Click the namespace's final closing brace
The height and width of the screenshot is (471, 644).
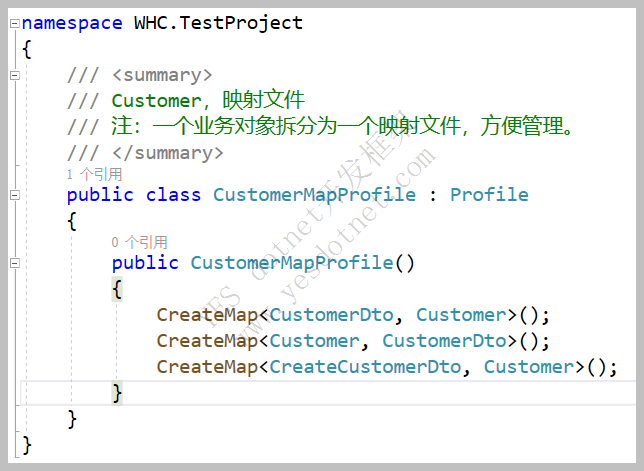[27, 444]
